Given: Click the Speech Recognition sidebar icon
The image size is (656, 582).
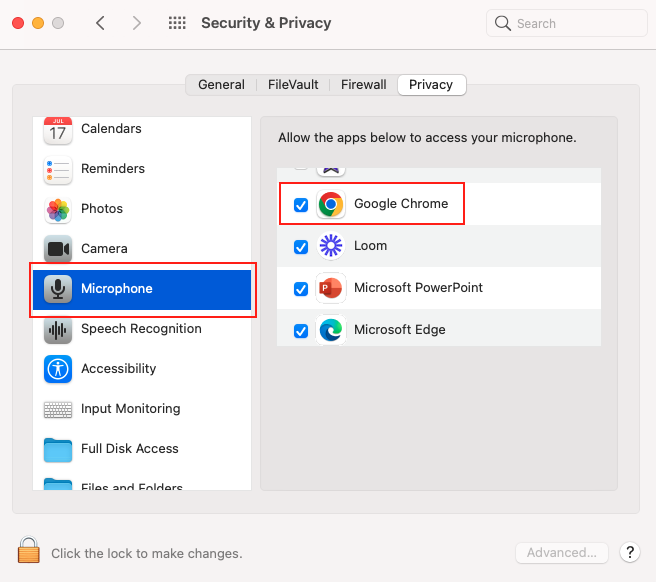Looking at the screenshot, I should coord(58,329).
